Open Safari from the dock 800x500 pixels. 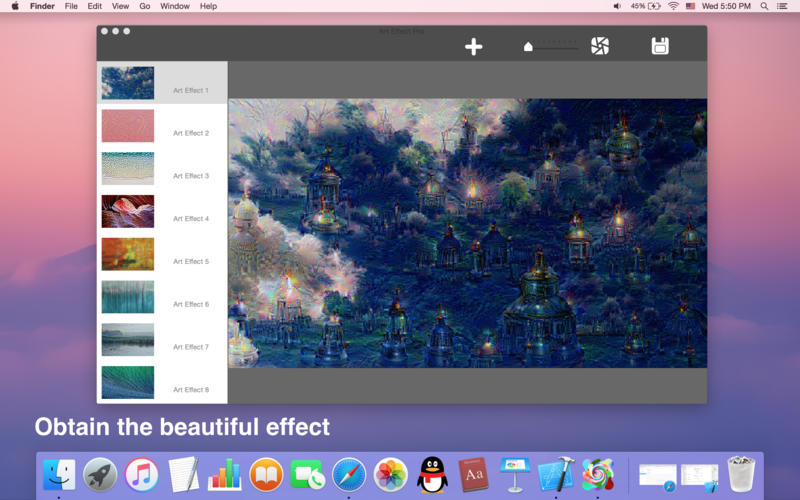pyautogui.click(x=349, y=474)
